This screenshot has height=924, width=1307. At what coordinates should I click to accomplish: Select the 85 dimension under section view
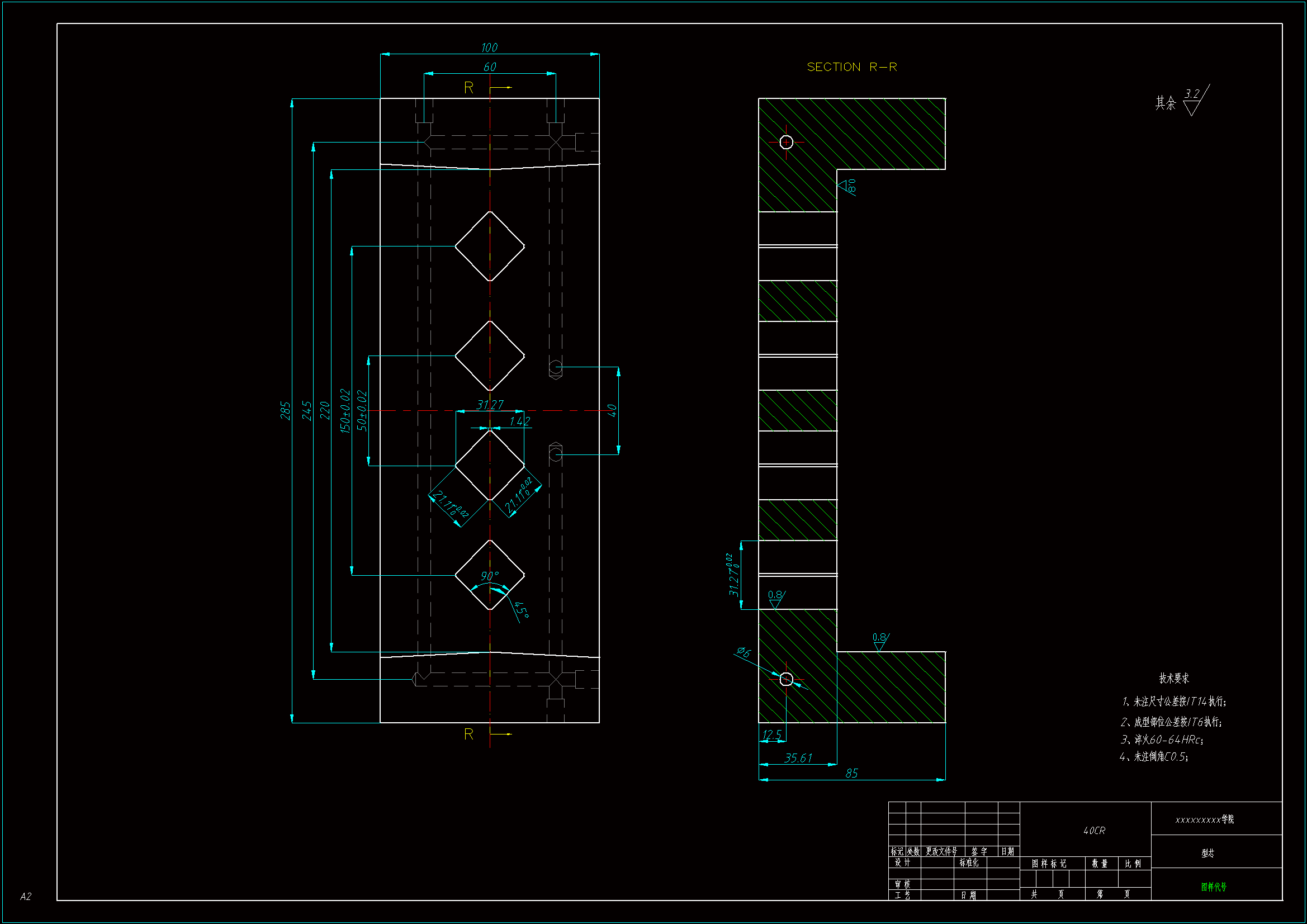point(851,773)
